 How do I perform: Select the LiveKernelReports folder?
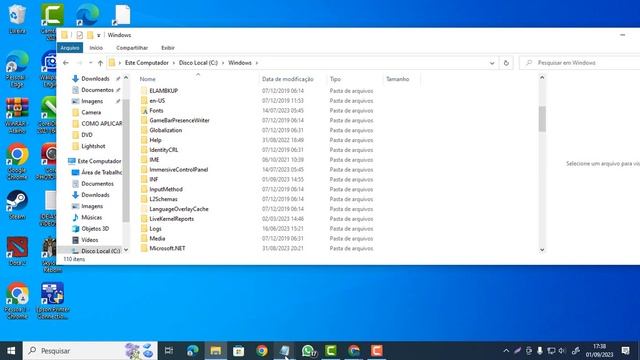pos(171,219)
